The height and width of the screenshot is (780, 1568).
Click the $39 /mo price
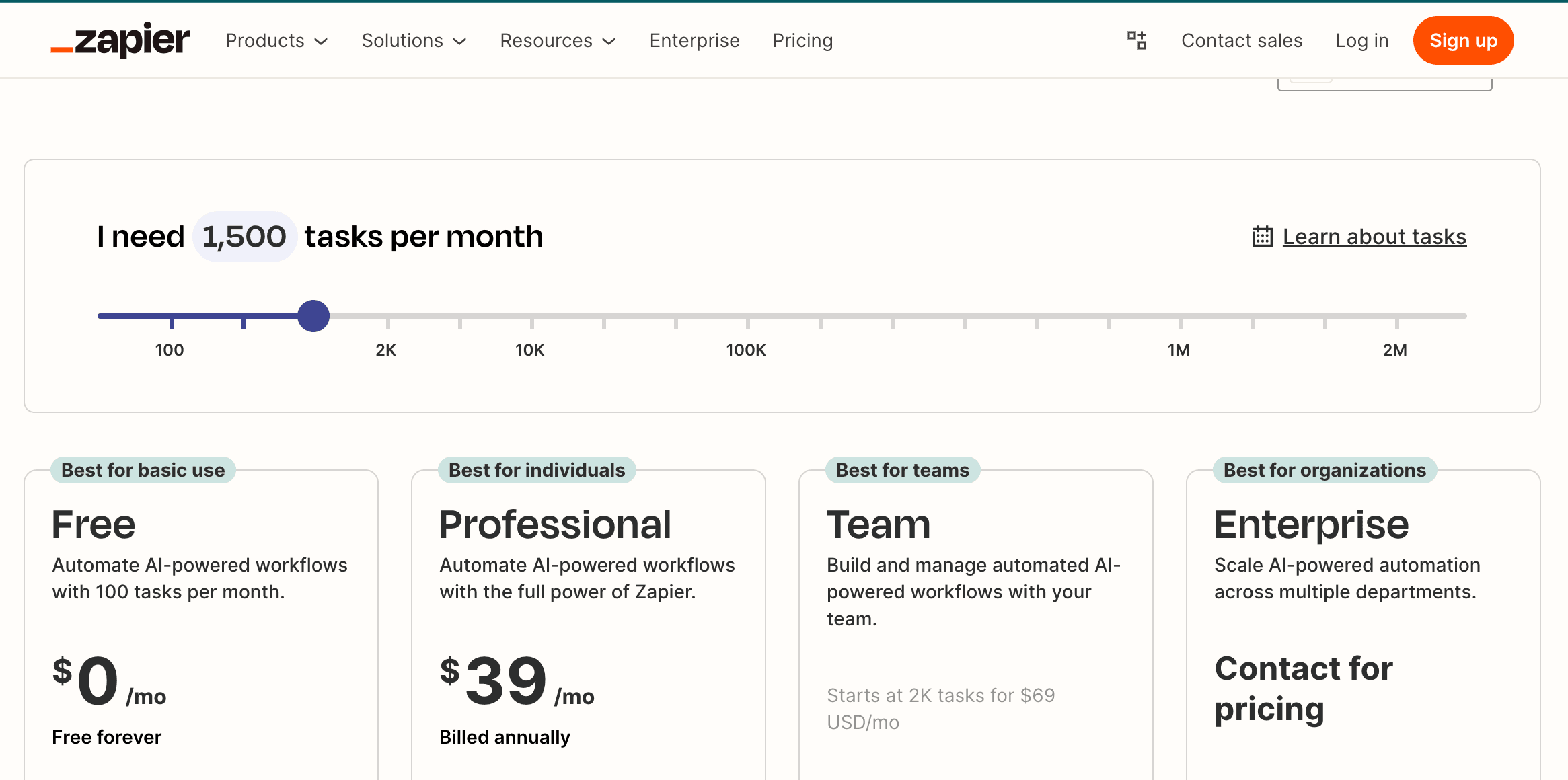[517, 680]
